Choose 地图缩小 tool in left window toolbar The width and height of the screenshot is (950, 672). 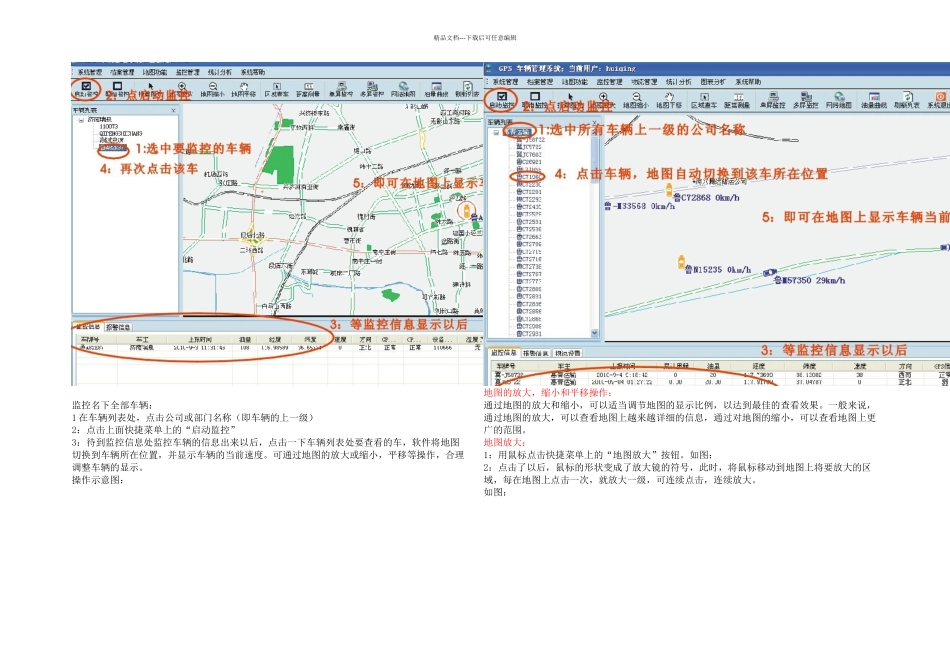point(213,90)
